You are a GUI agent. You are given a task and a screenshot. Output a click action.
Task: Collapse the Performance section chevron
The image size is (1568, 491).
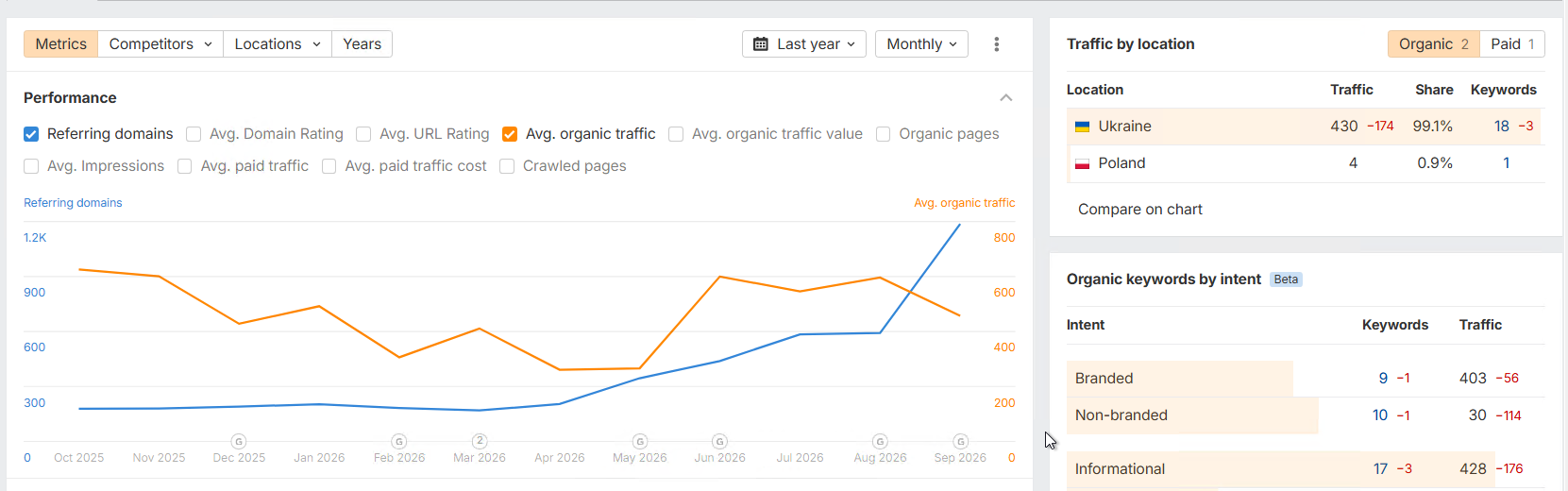pos(1006,98)
